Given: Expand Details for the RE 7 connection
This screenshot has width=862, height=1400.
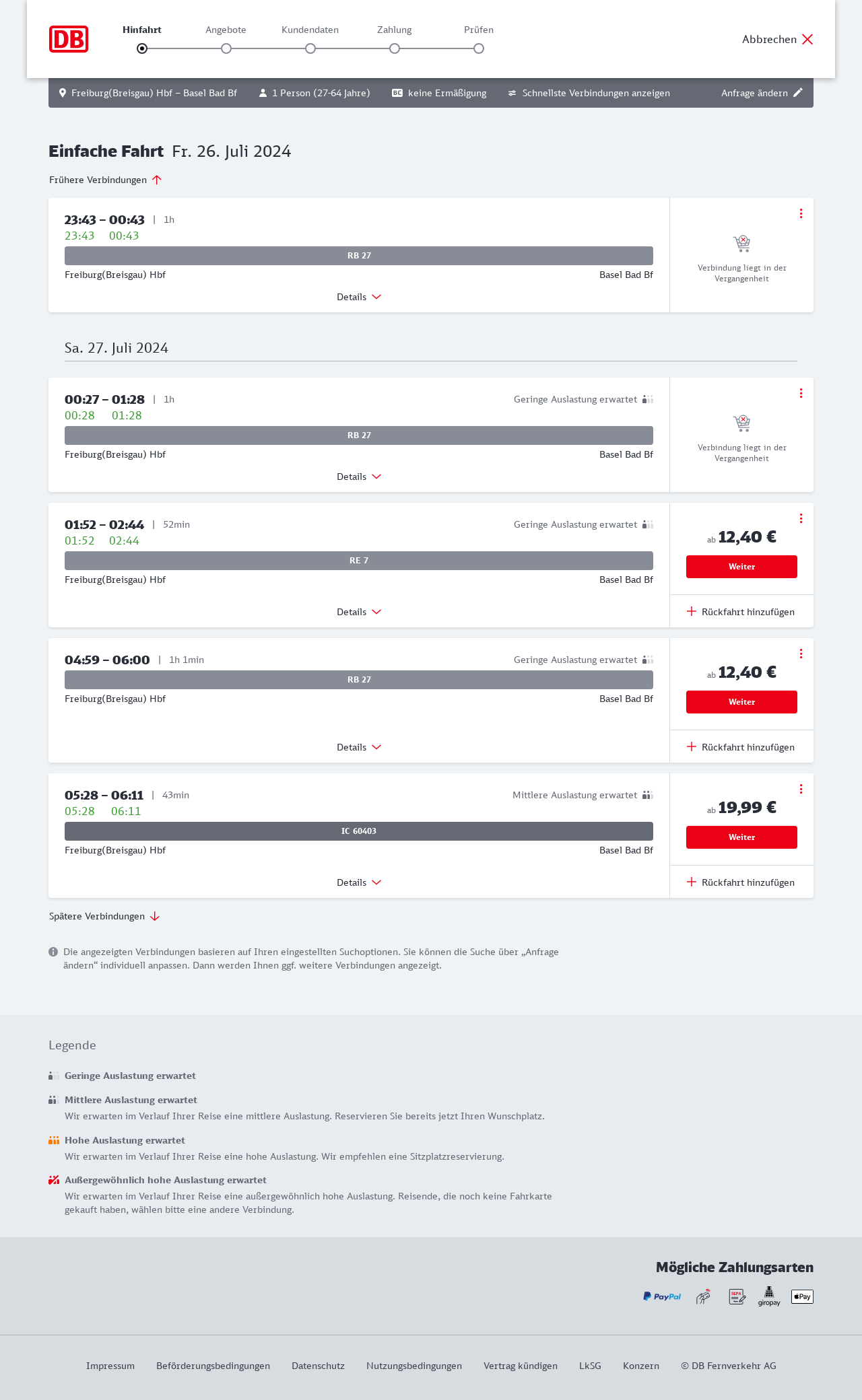Looking at the screenshot, I should 359,612.
